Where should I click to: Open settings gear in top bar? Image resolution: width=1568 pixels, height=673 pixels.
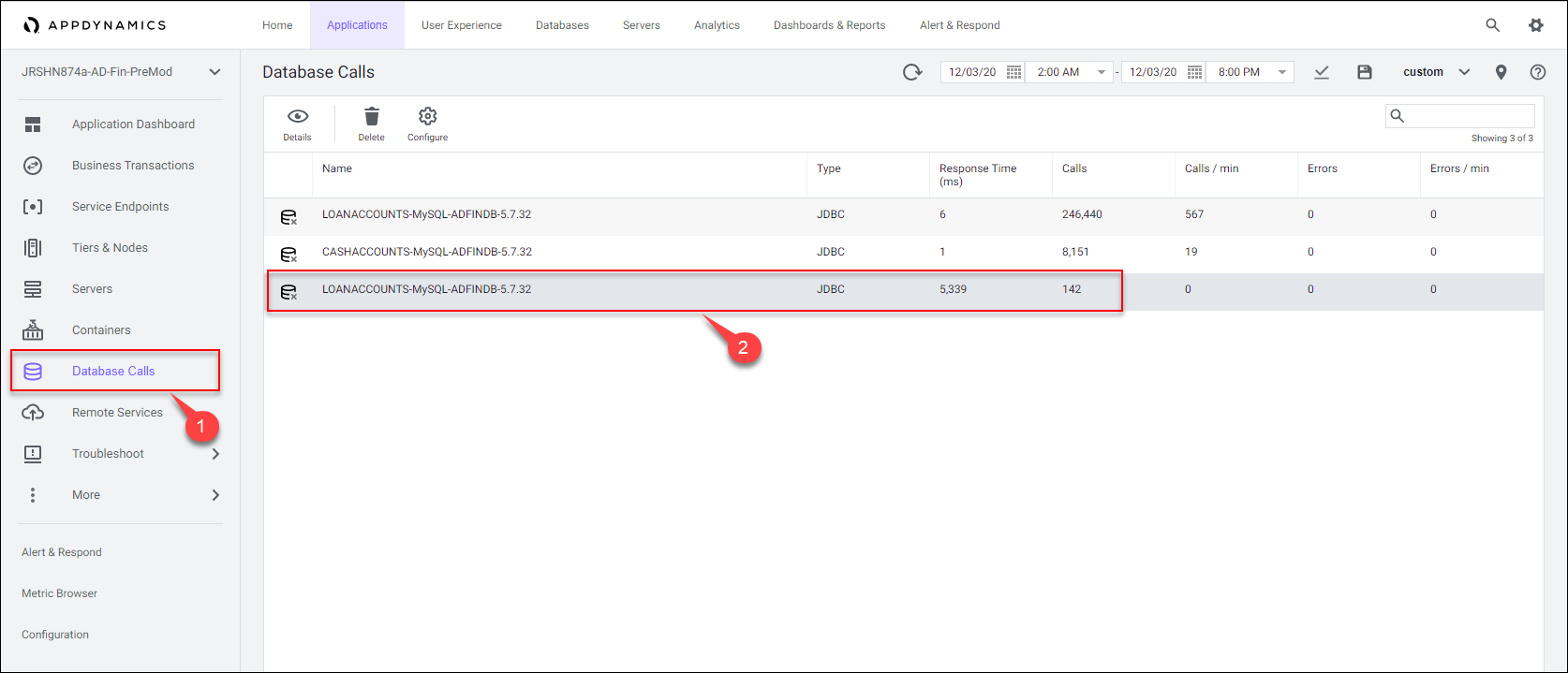tap(1536, 25)
